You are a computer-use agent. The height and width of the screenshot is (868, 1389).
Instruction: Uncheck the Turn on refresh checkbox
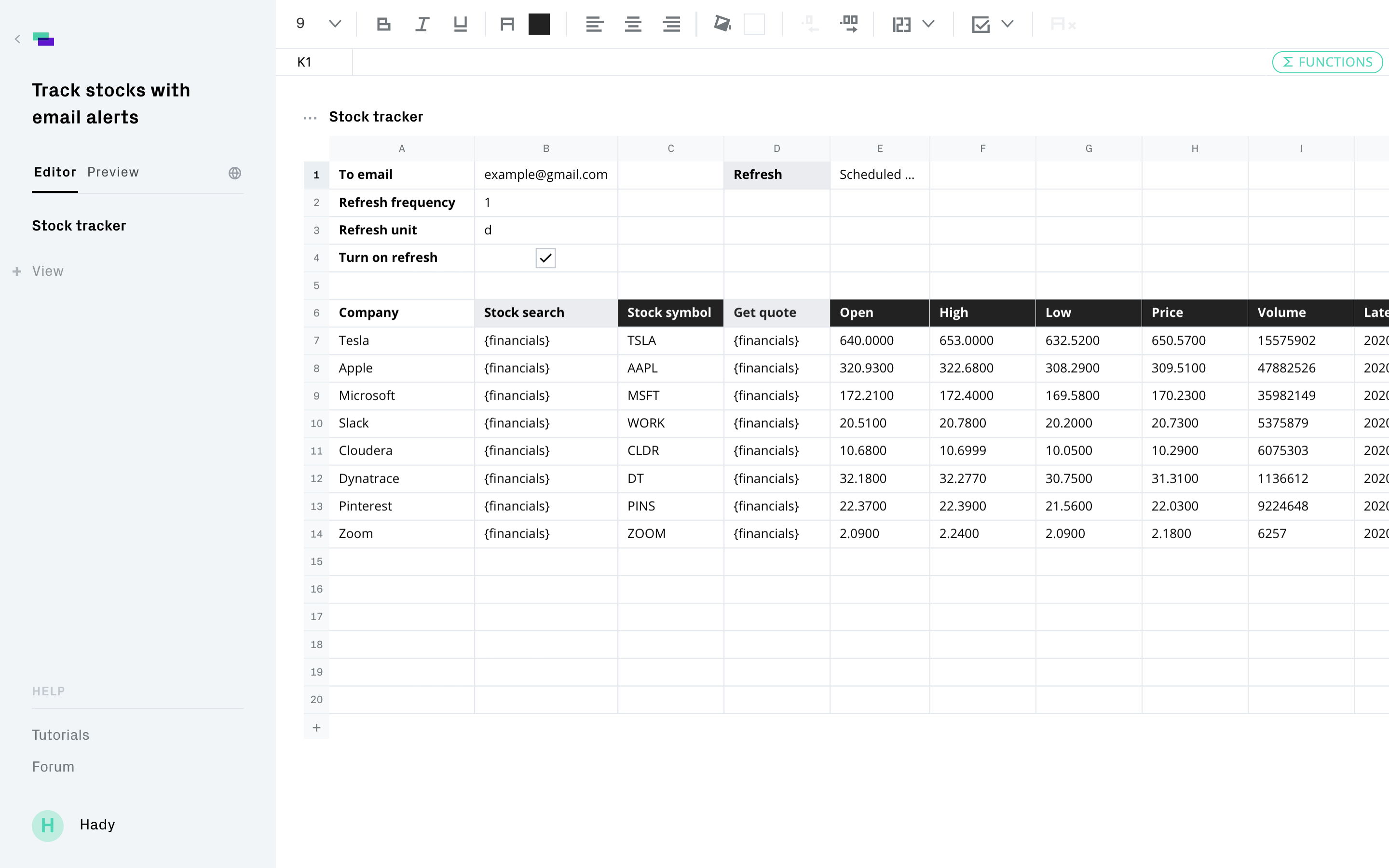click(545, 258)
